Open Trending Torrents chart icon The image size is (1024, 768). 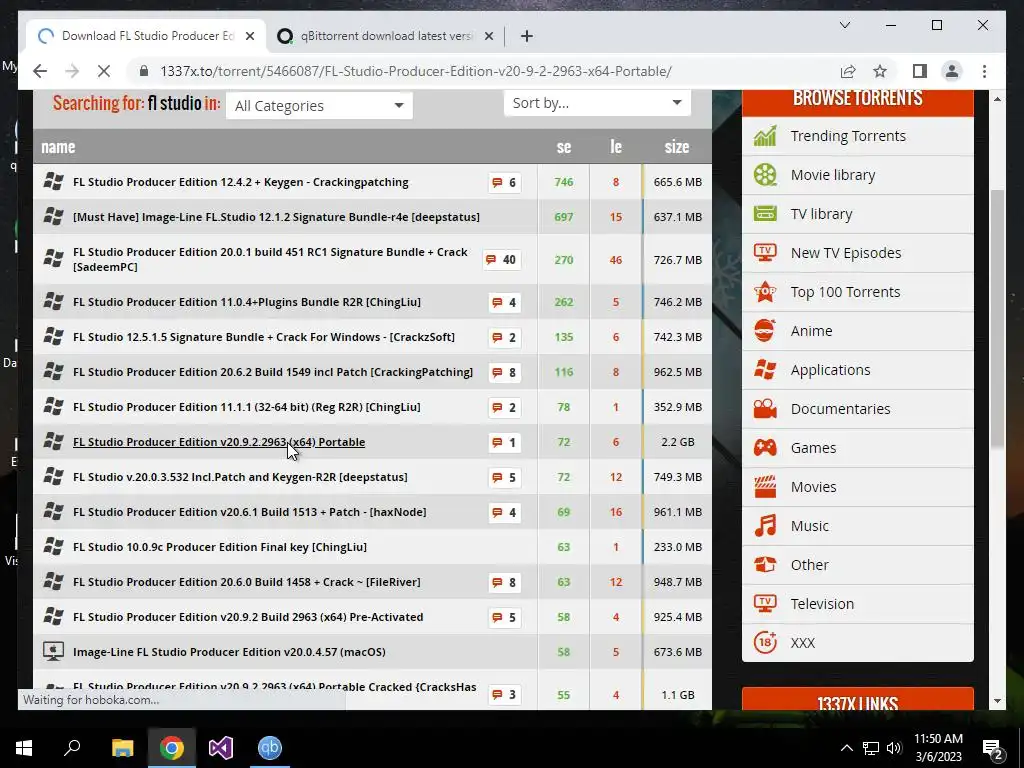coord(765,136)
